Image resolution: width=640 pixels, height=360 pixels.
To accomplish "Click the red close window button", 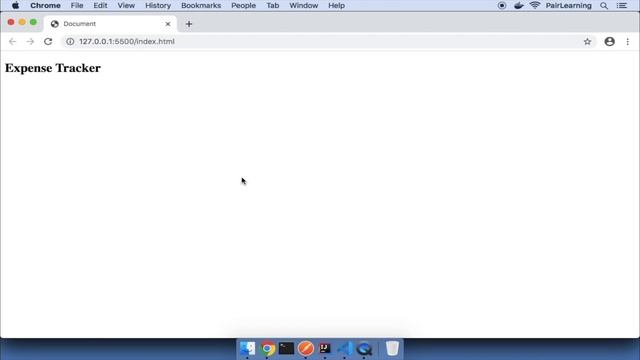I will pyautogui.click(x=11, y=22).
